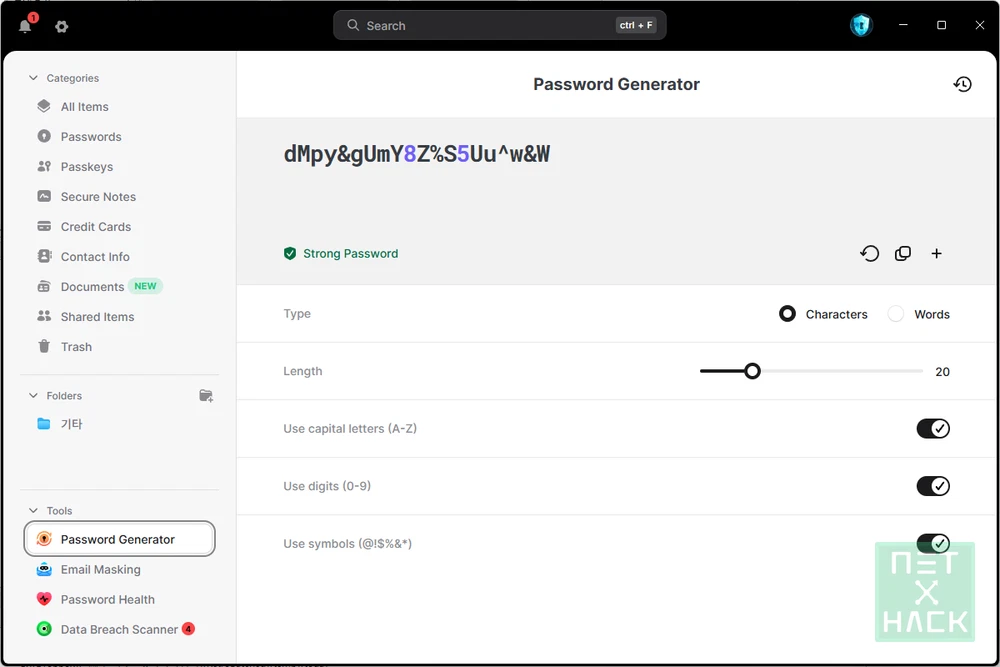Open settings gear icon

click(x=62, y=27)
